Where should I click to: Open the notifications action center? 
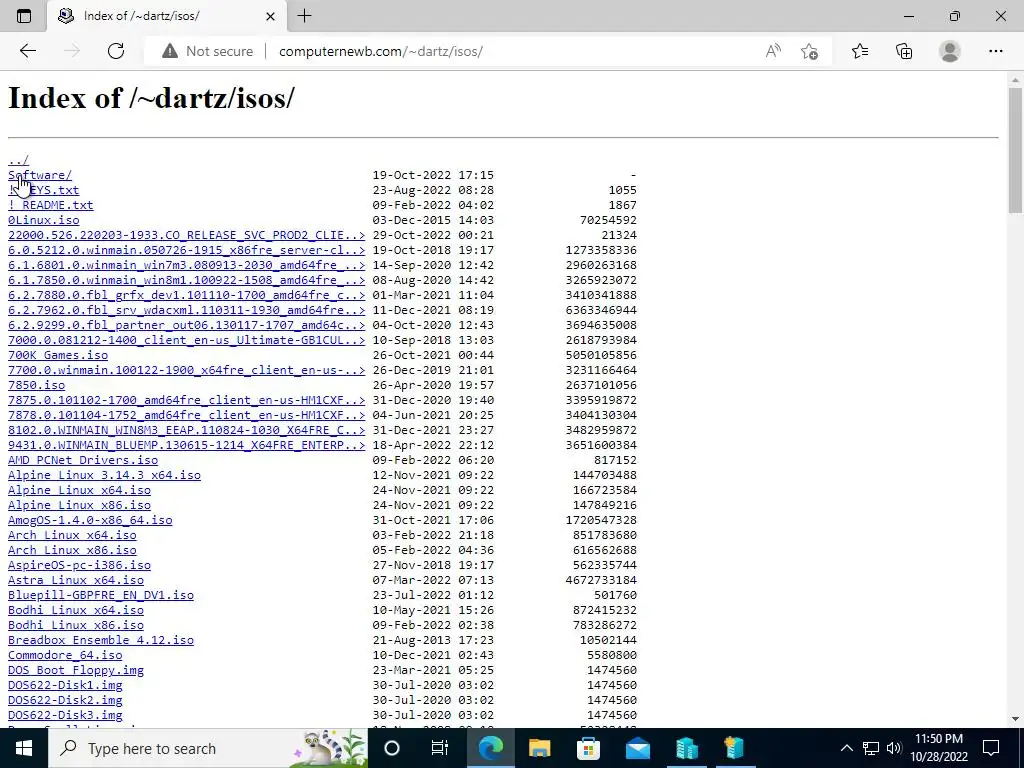point(991,748)
